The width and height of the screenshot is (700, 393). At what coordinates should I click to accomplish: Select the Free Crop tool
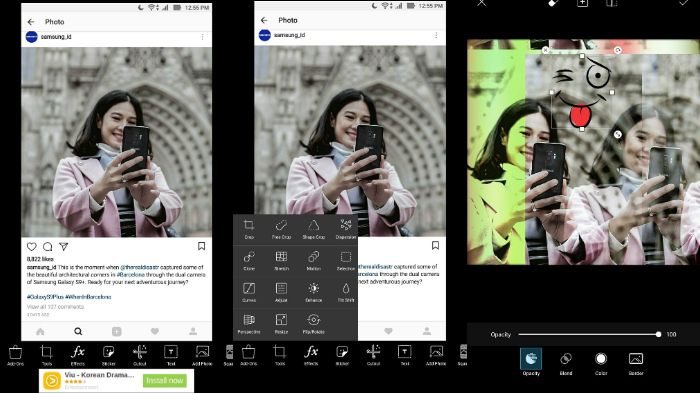click(x=281, y=229)
